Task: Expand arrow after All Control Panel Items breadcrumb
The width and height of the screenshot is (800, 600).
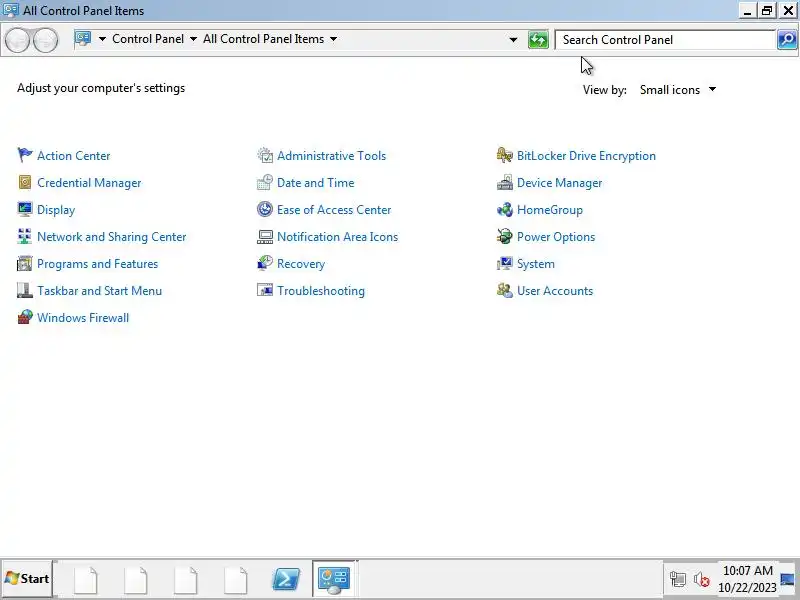Action: click(333, 39)
